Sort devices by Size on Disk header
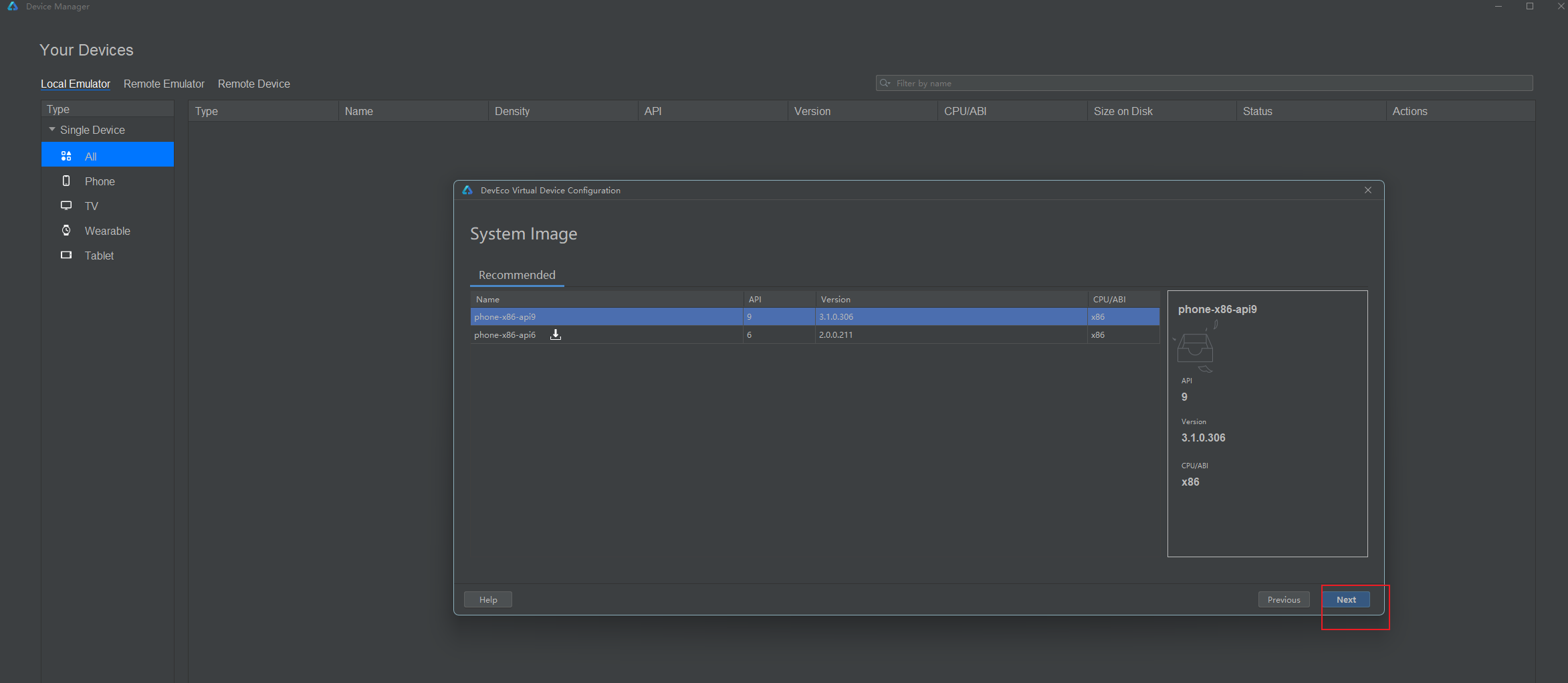Image resolution: width=1568 pixels, height=683 pixels. tap(1161, 111)
